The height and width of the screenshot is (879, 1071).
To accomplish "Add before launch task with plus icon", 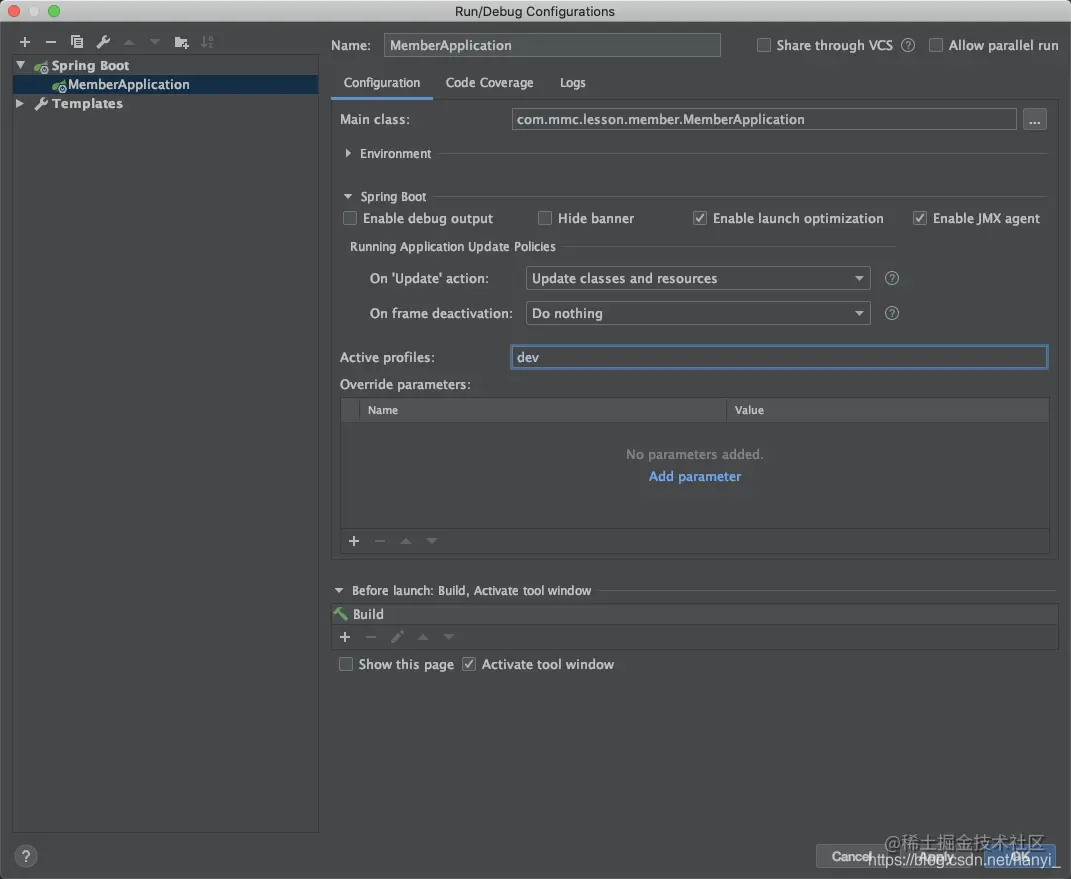I will pos(345,637).
